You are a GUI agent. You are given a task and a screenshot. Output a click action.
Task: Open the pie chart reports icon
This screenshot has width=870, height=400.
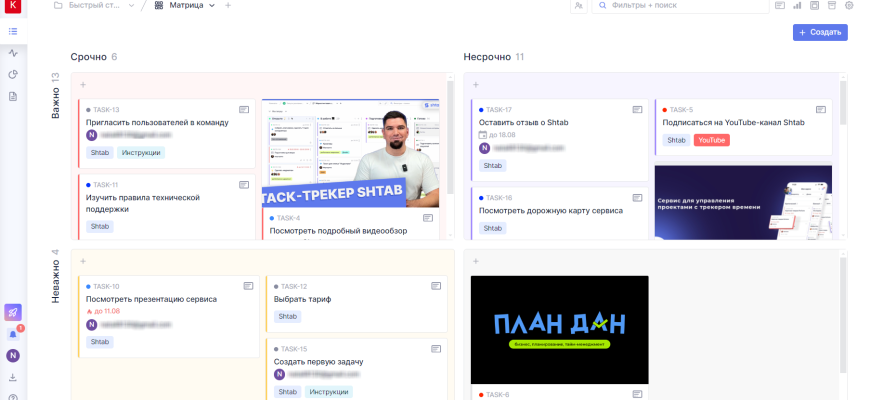point(13,74)
